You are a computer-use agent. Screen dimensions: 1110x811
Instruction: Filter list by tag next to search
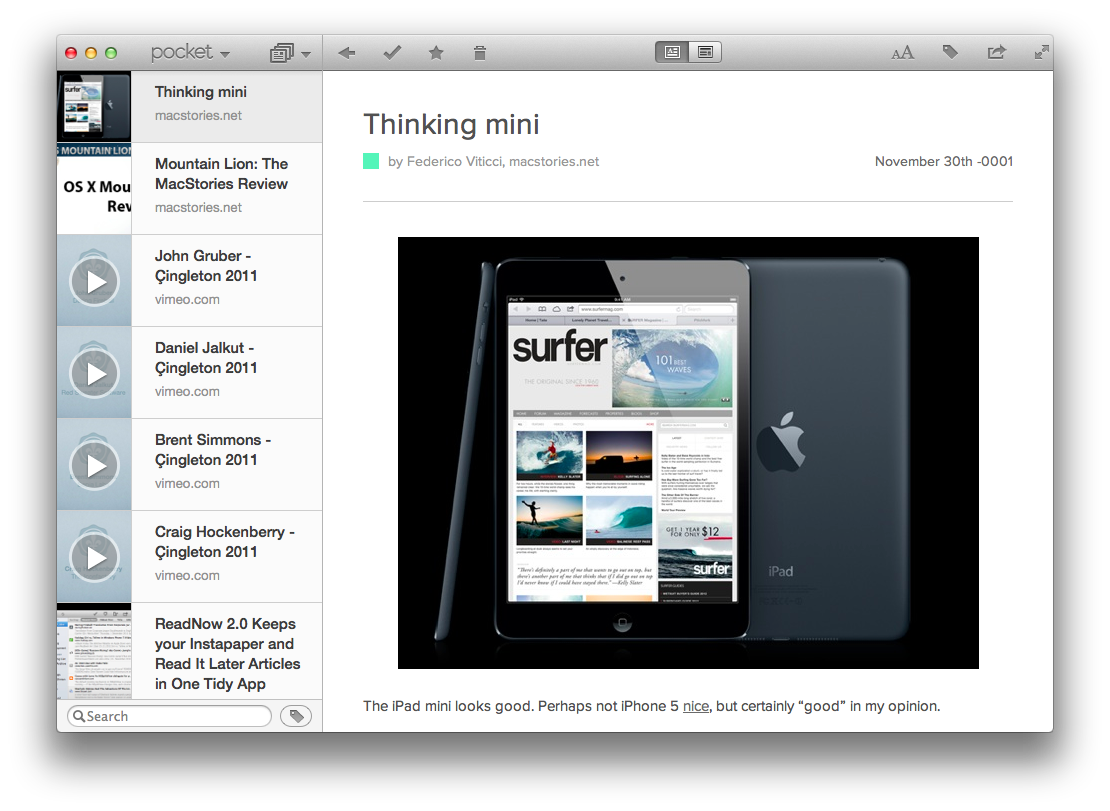(x=296, y=716)
